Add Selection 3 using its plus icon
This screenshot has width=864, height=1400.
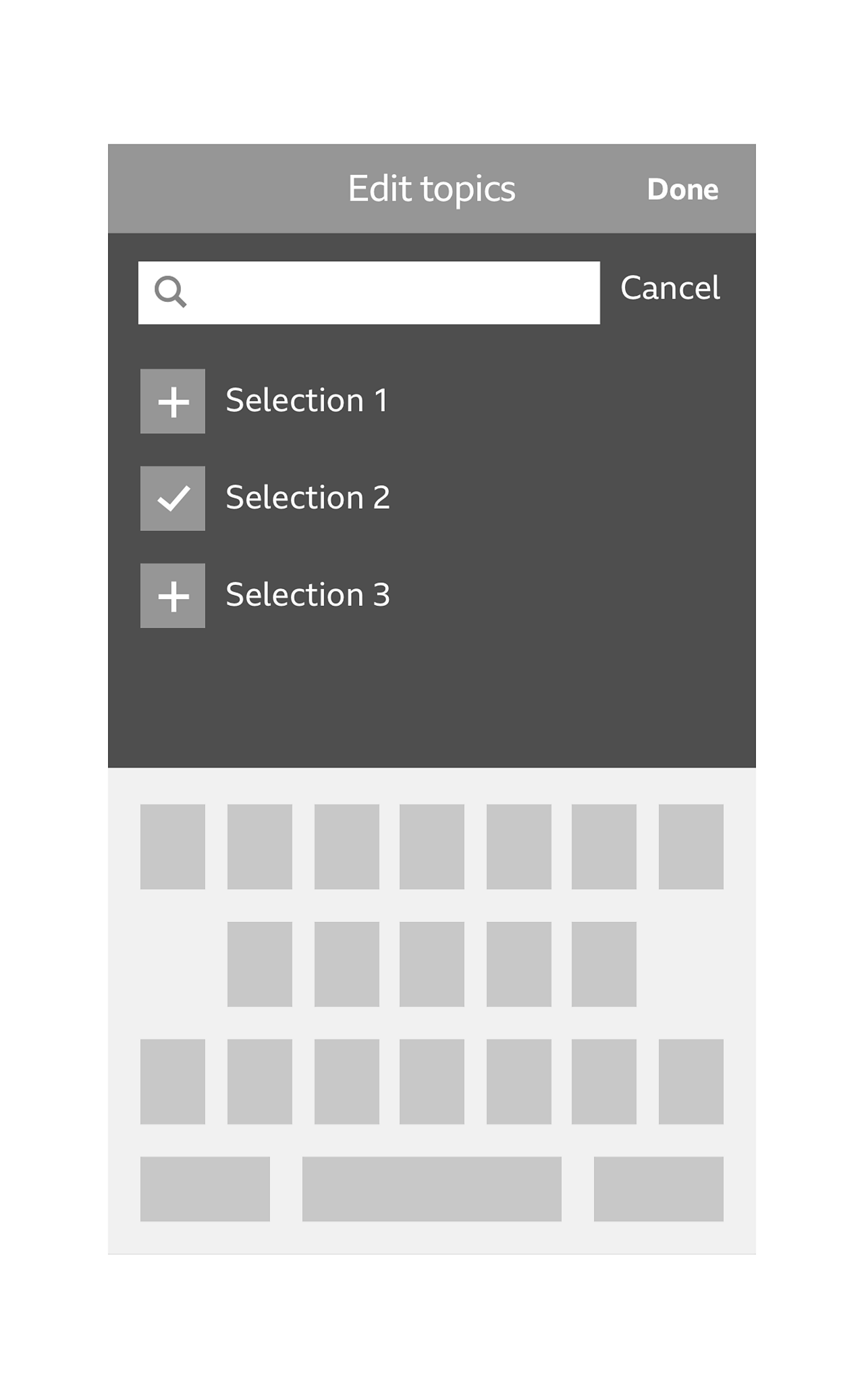coord(173,596)
